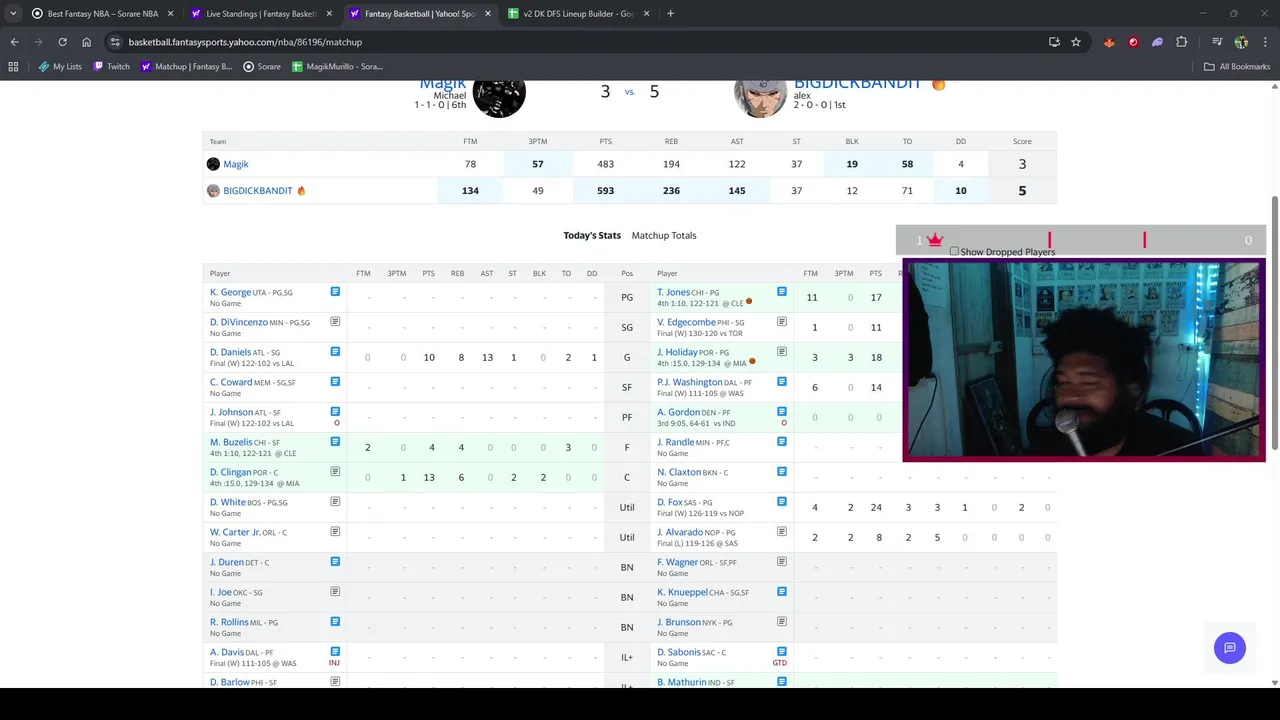Enable Show Dropped Players checkbox

pyautogui.click(x=954, y=252)
